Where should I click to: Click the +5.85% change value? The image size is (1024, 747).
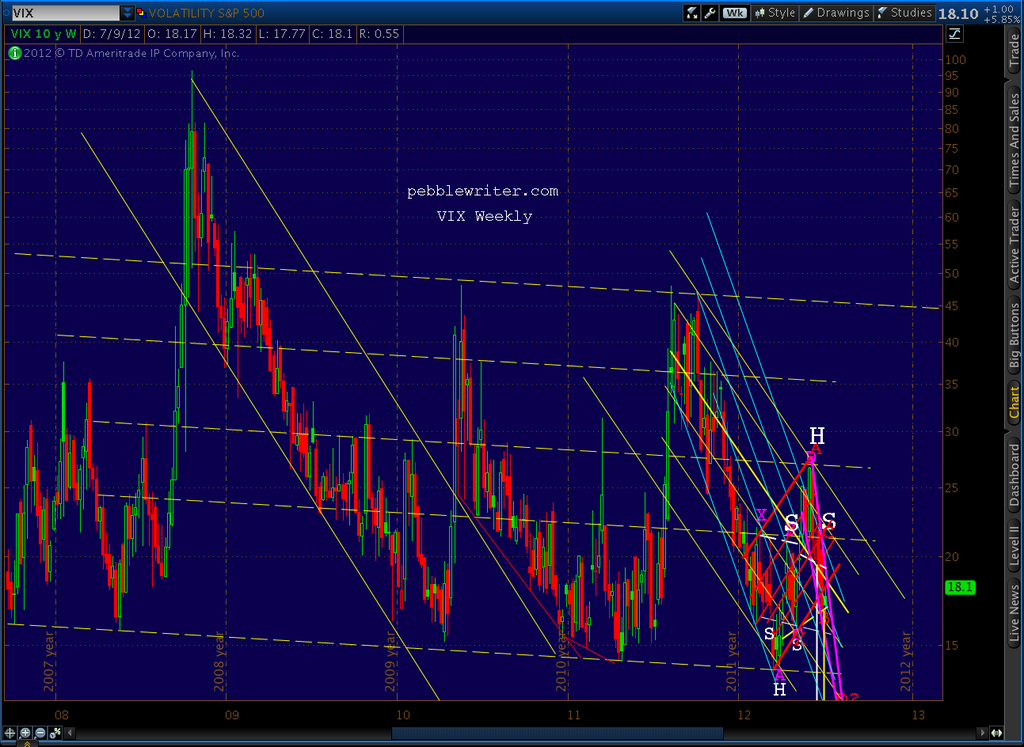[1001, 20]
